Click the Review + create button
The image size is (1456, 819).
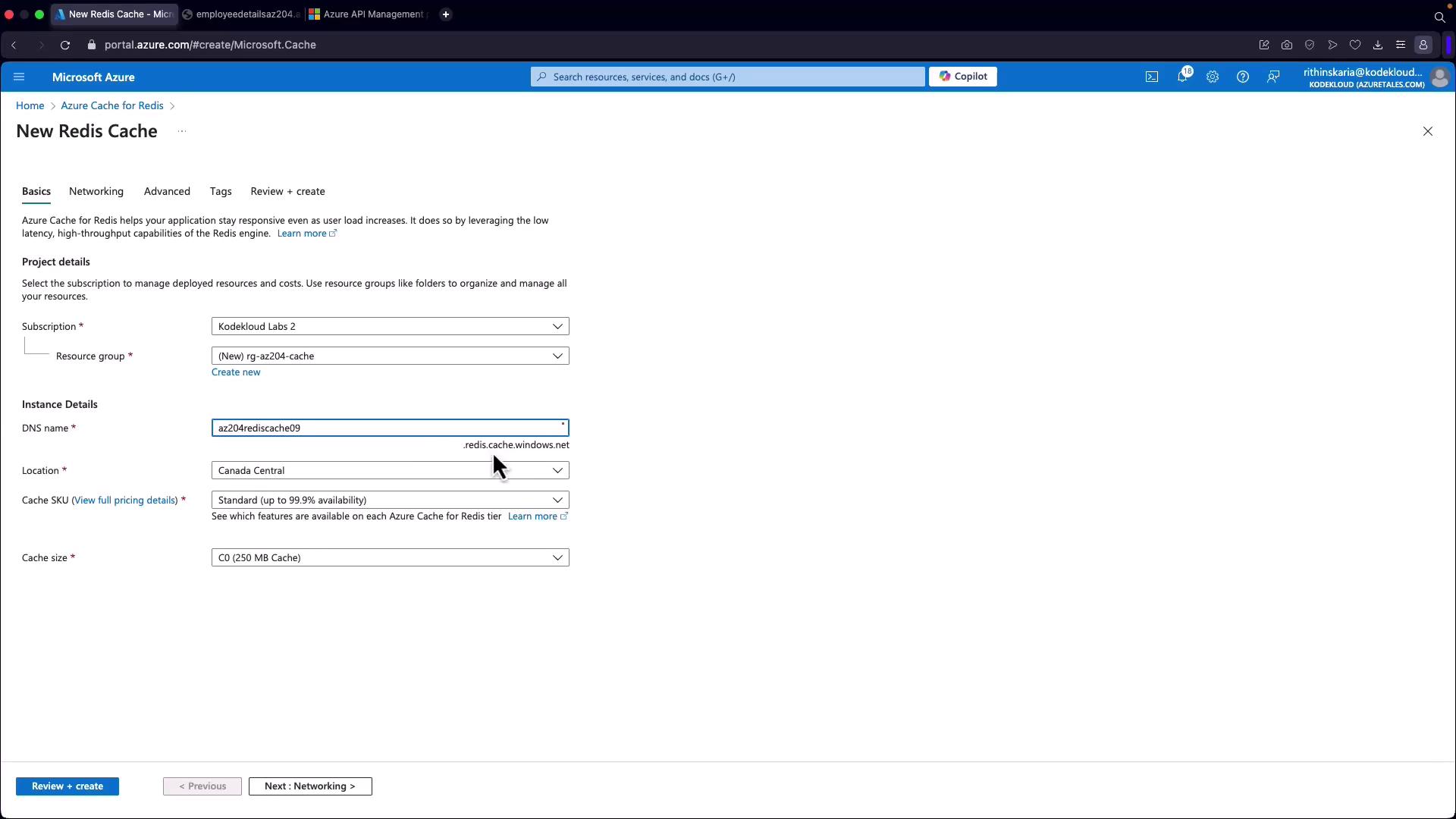(x=67, y=786)
